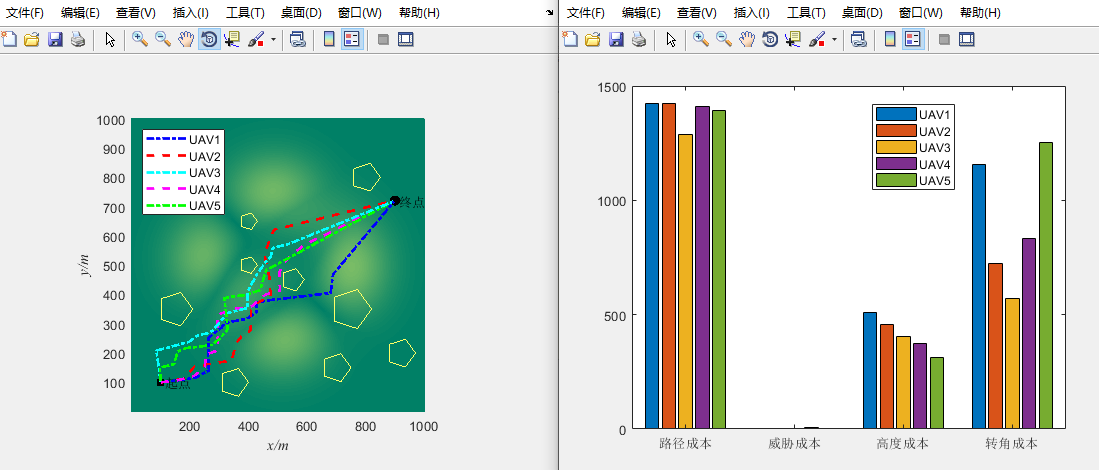Click dock arrow at path map menu bar end
The width and height of the screenshot is (1099, 470).
(550, 13)
